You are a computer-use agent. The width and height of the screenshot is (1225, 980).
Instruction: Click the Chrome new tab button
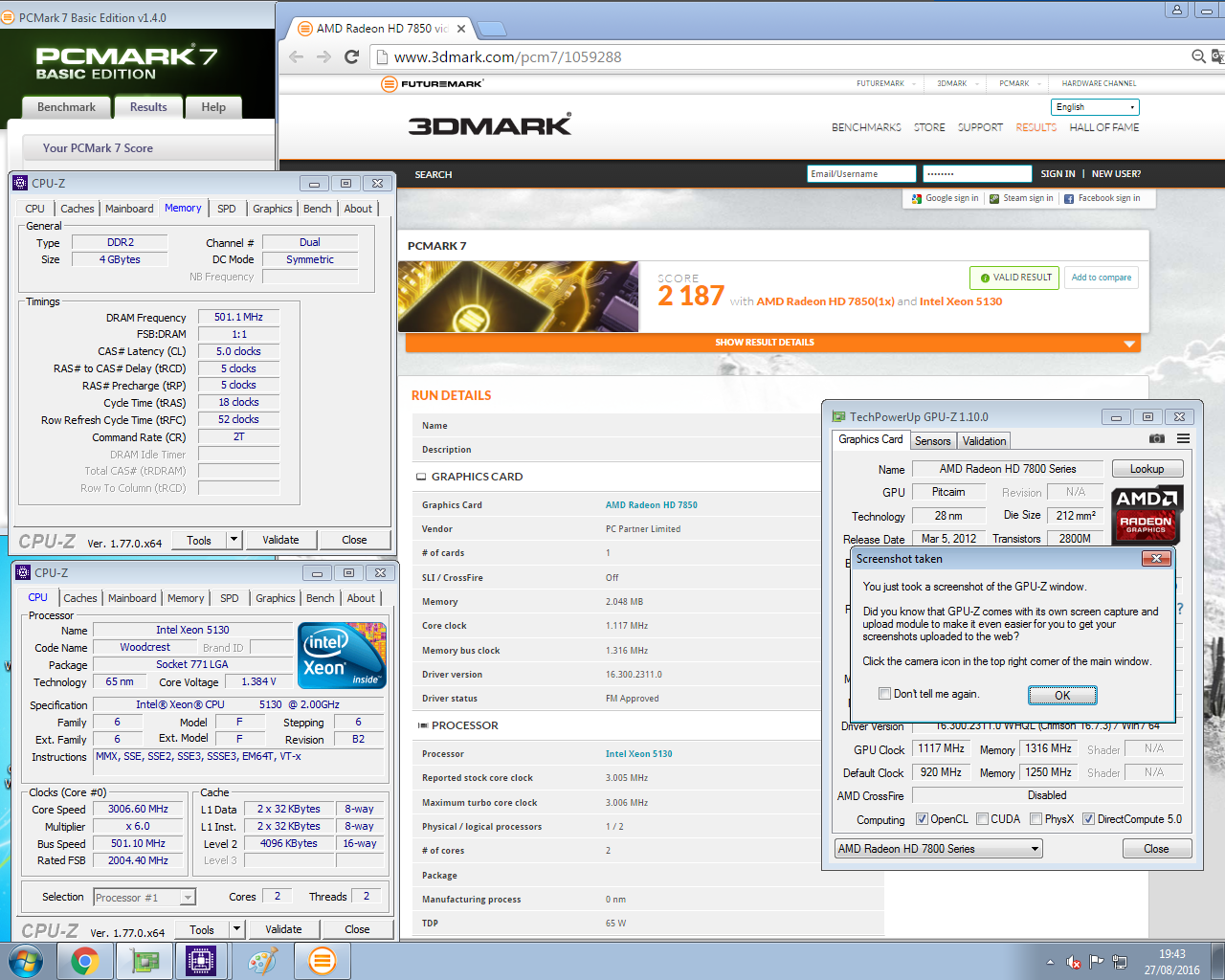click(x=491, y=29)
